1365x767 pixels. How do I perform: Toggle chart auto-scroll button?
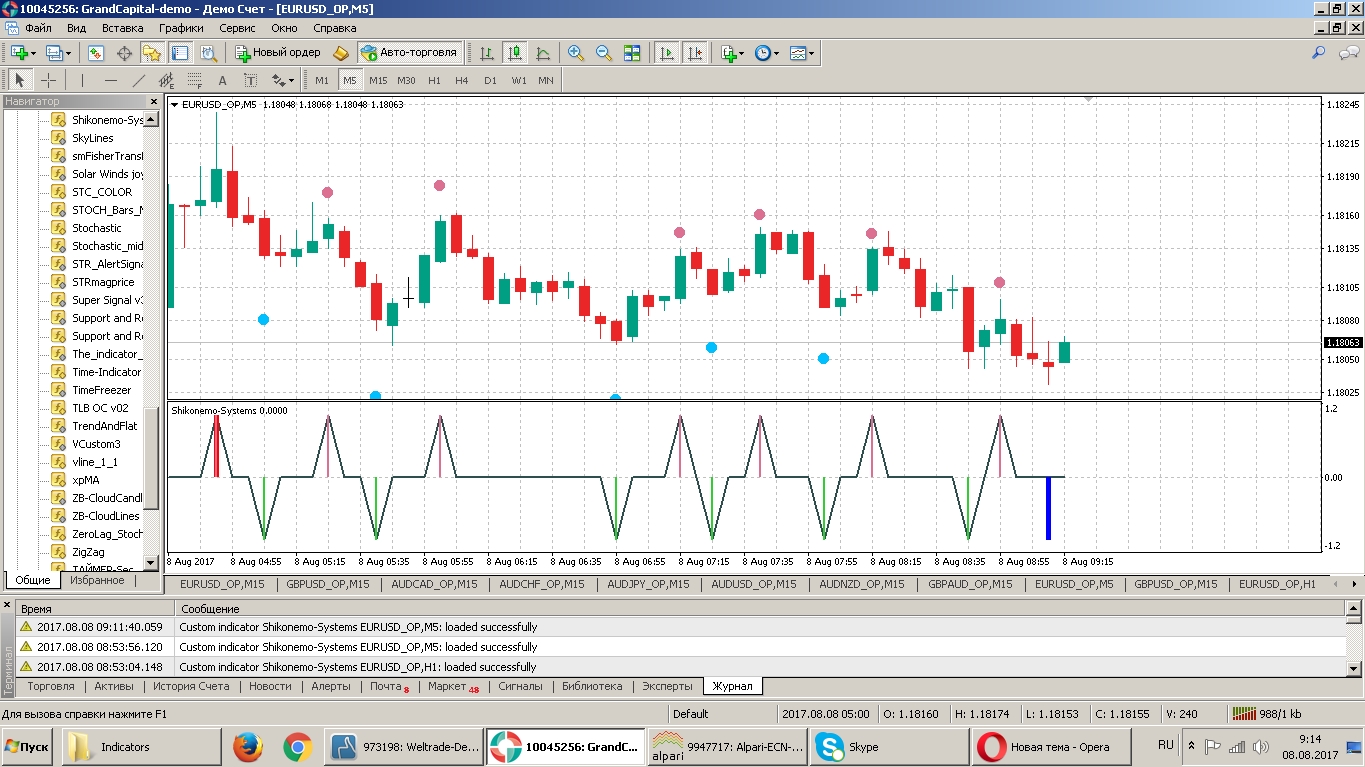[666, 53]
